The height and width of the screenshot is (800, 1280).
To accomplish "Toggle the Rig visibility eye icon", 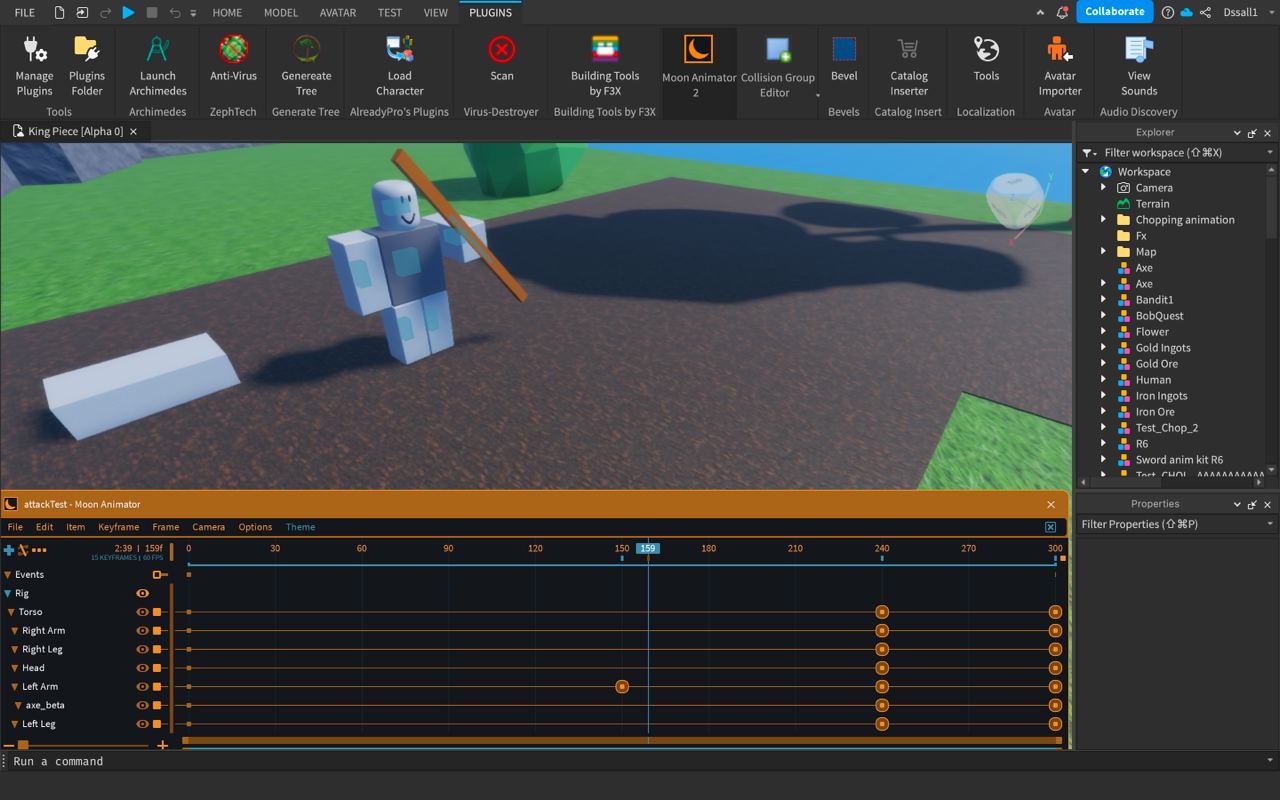I will (142, 594).
